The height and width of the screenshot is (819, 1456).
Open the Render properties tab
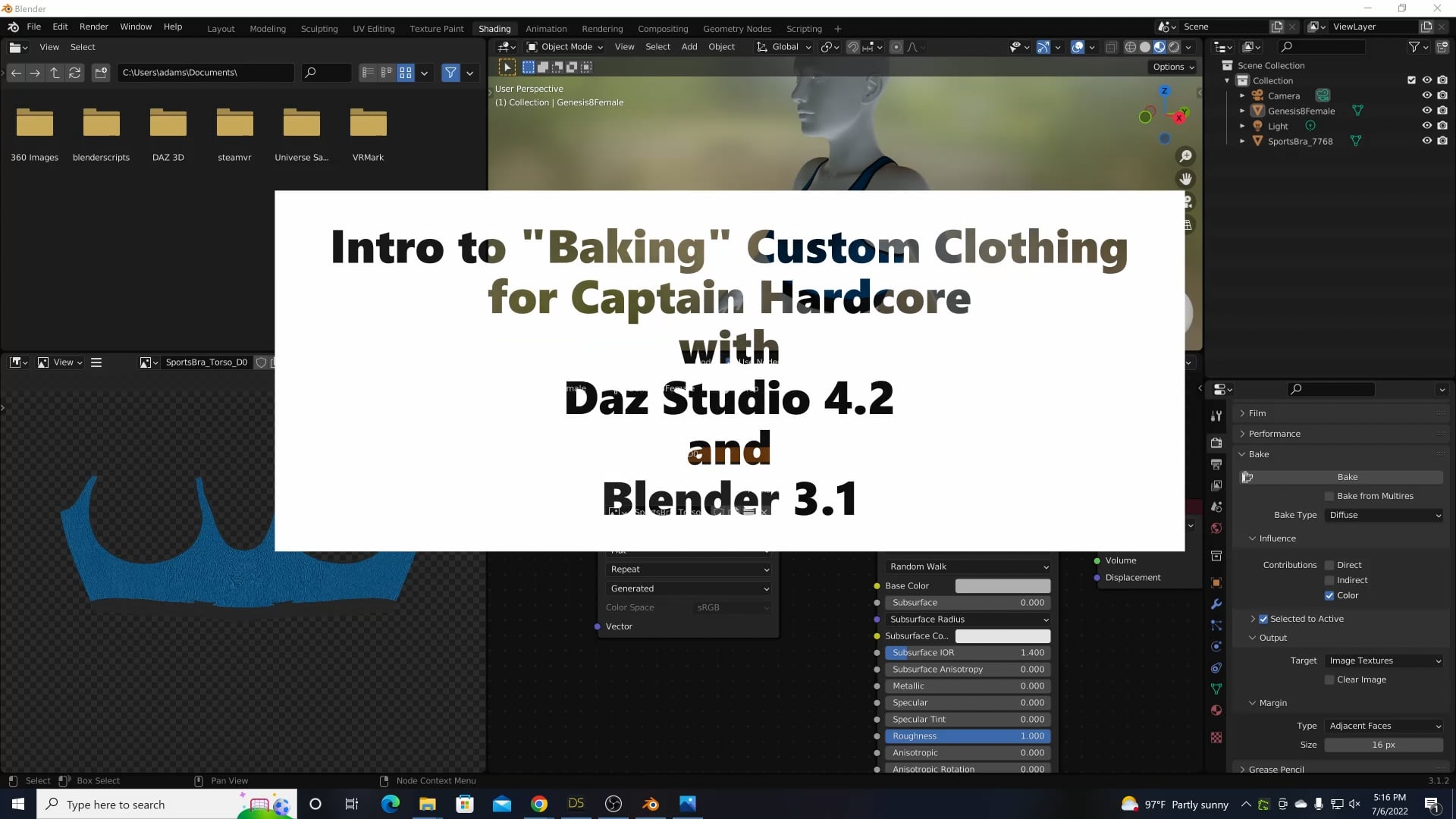[1216, 443]
